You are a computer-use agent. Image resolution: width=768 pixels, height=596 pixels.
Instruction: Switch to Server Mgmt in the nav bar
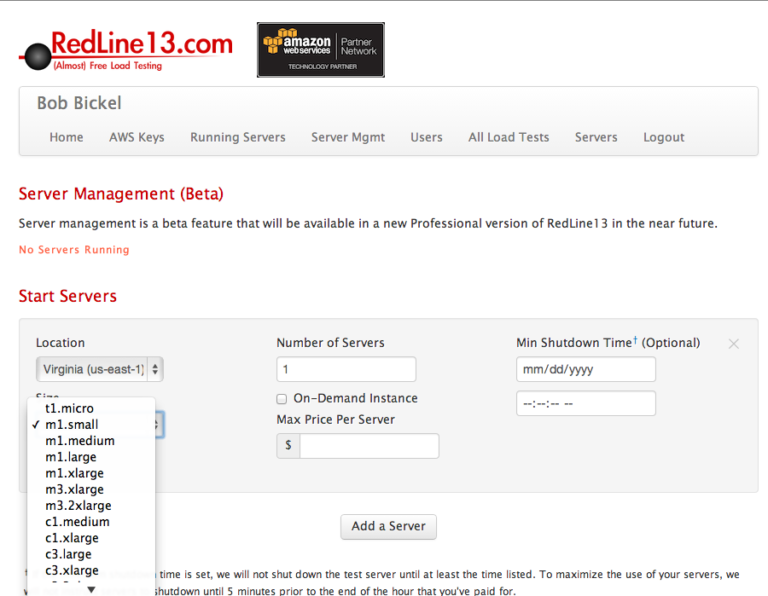pyautogui.click(x=348, y=137)
